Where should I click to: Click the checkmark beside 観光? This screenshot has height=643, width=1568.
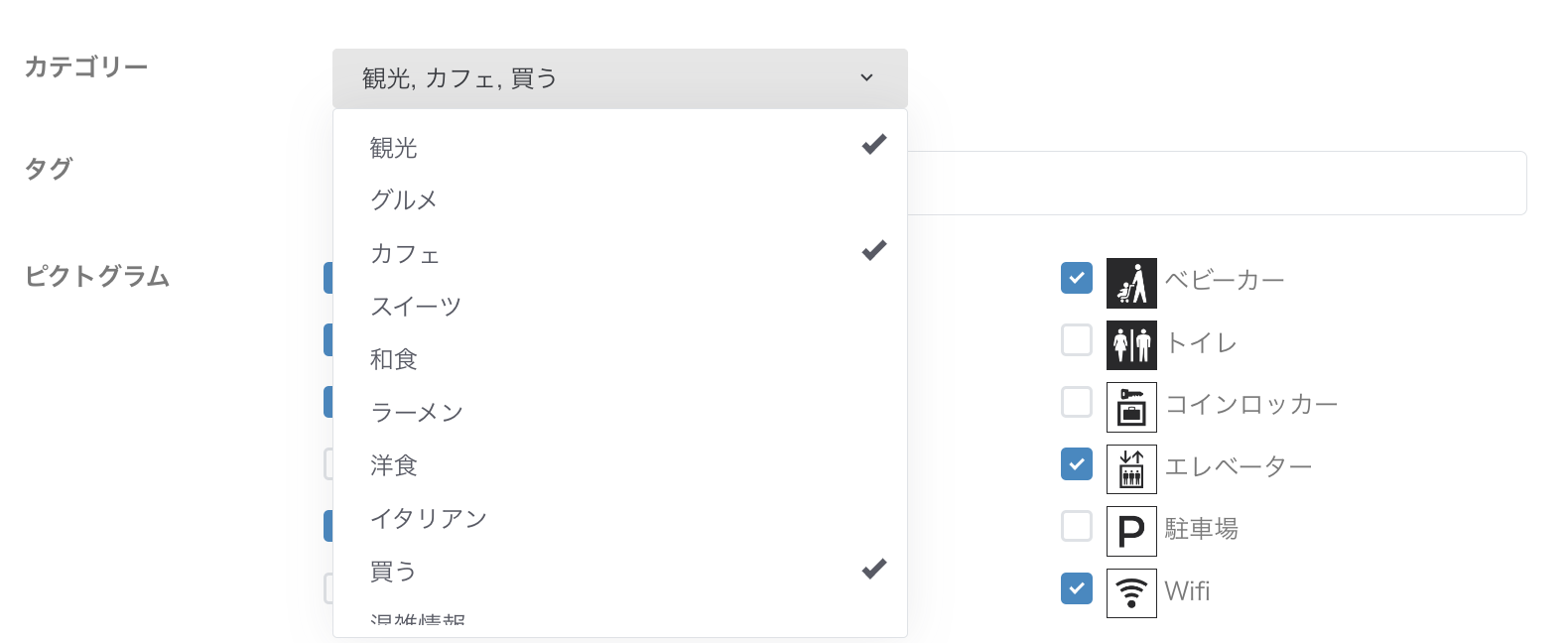(874, 145)
